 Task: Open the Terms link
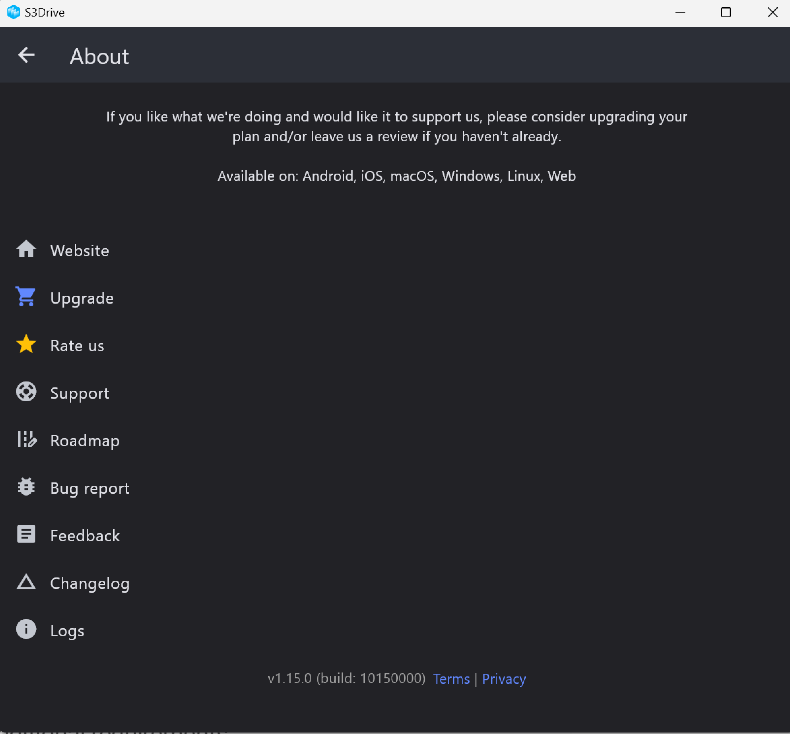click(x=451, y=679)
